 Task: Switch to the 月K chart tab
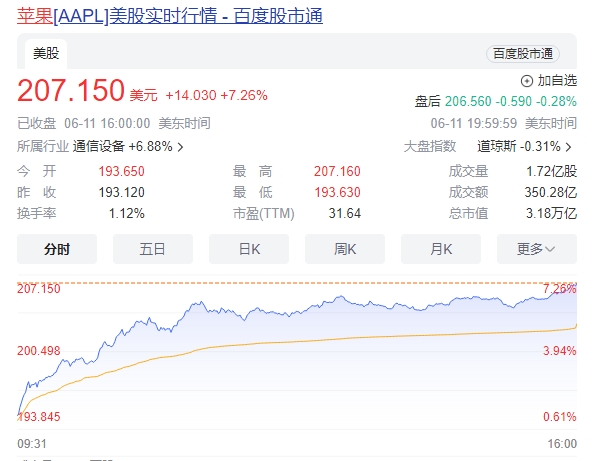(x=441, y=249)
